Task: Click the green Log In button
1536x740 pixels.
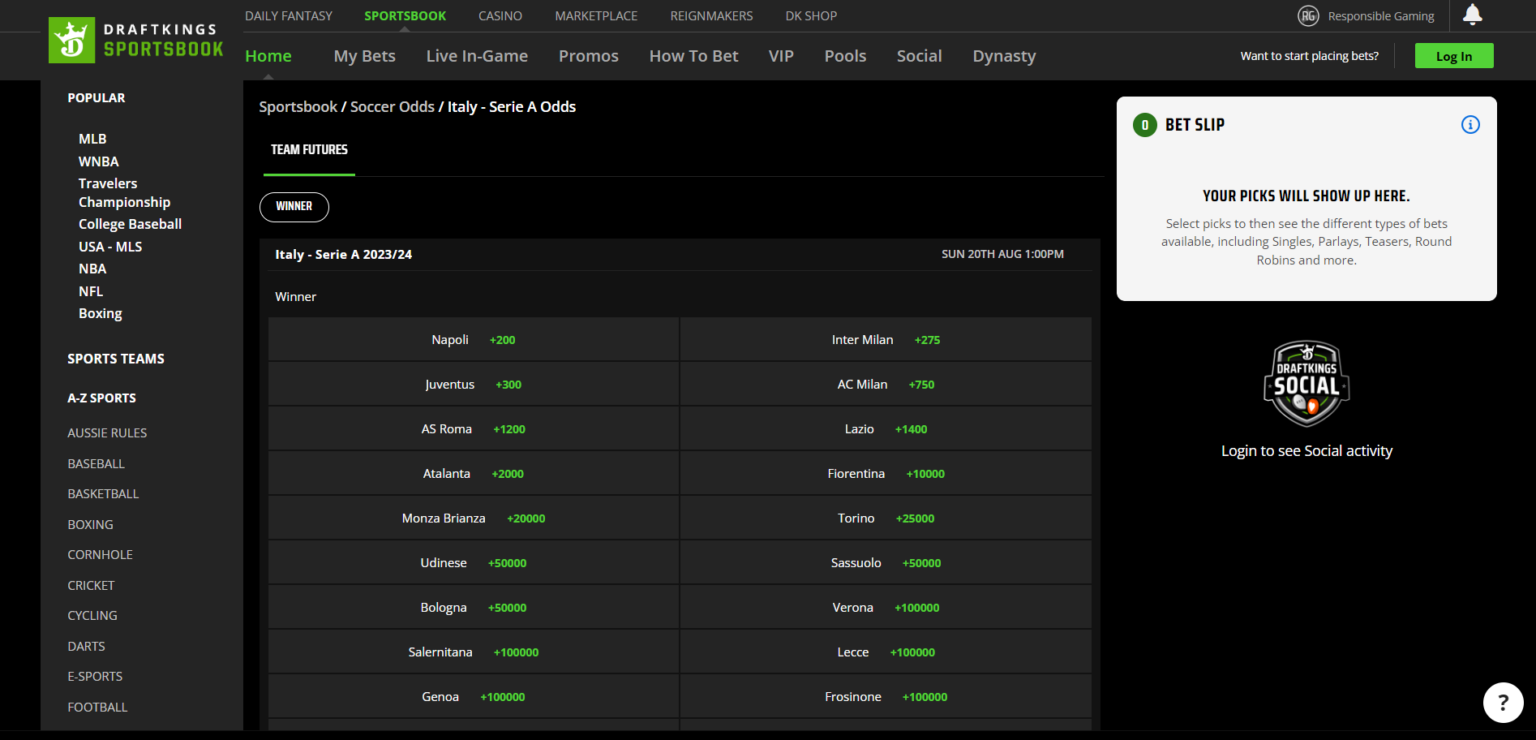Action: tap(1454, 56)
